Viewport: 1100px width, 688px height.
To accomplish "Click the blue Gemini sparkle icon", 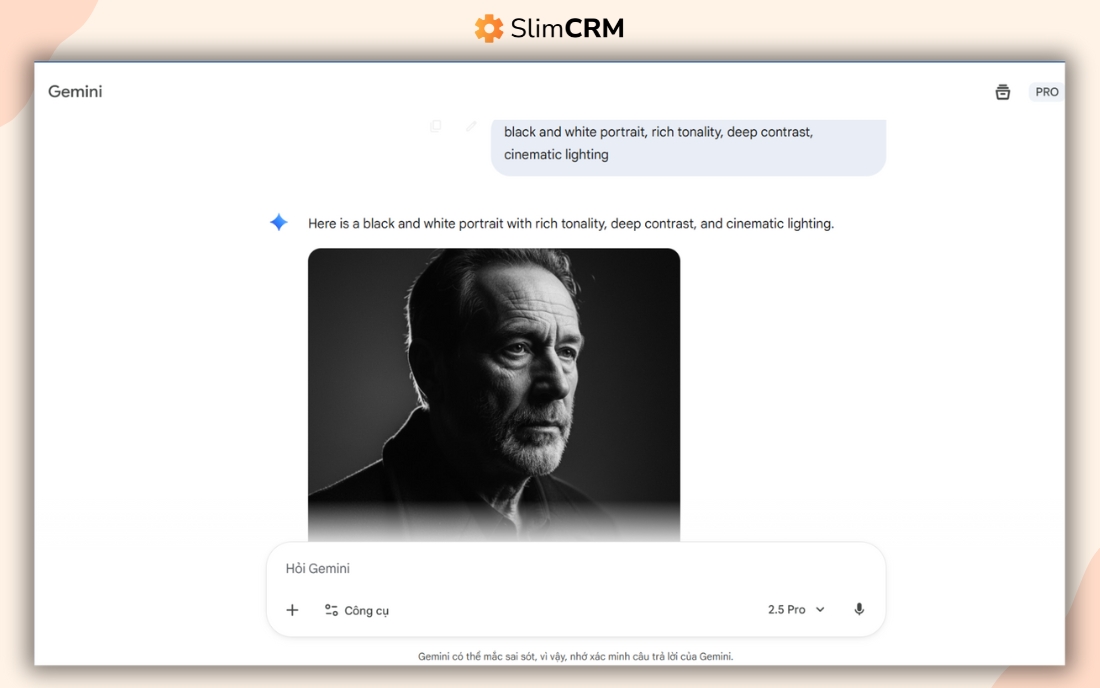I will [279, 222].
